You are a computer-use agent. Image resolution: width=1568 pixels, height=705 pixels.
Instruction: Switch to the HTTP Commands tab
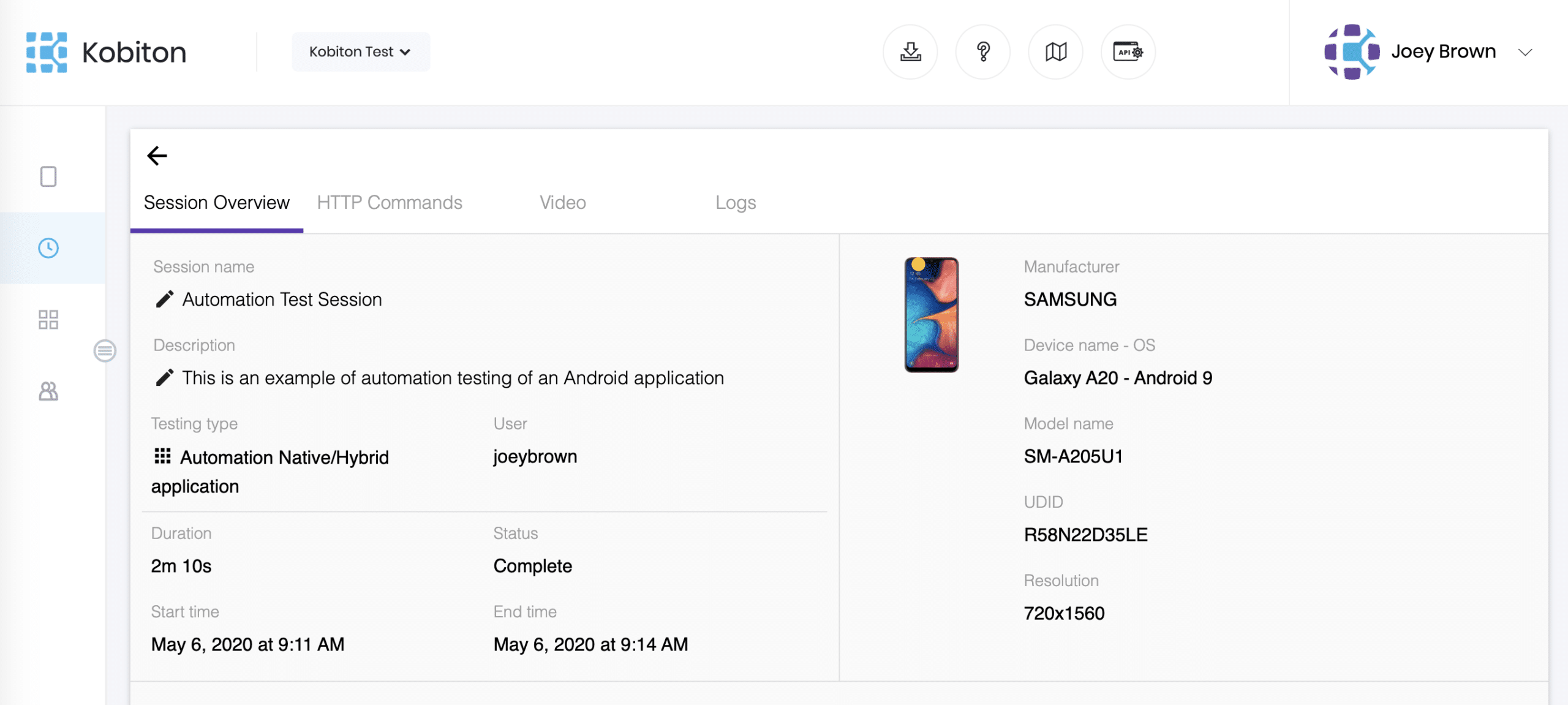coord(390,203)
